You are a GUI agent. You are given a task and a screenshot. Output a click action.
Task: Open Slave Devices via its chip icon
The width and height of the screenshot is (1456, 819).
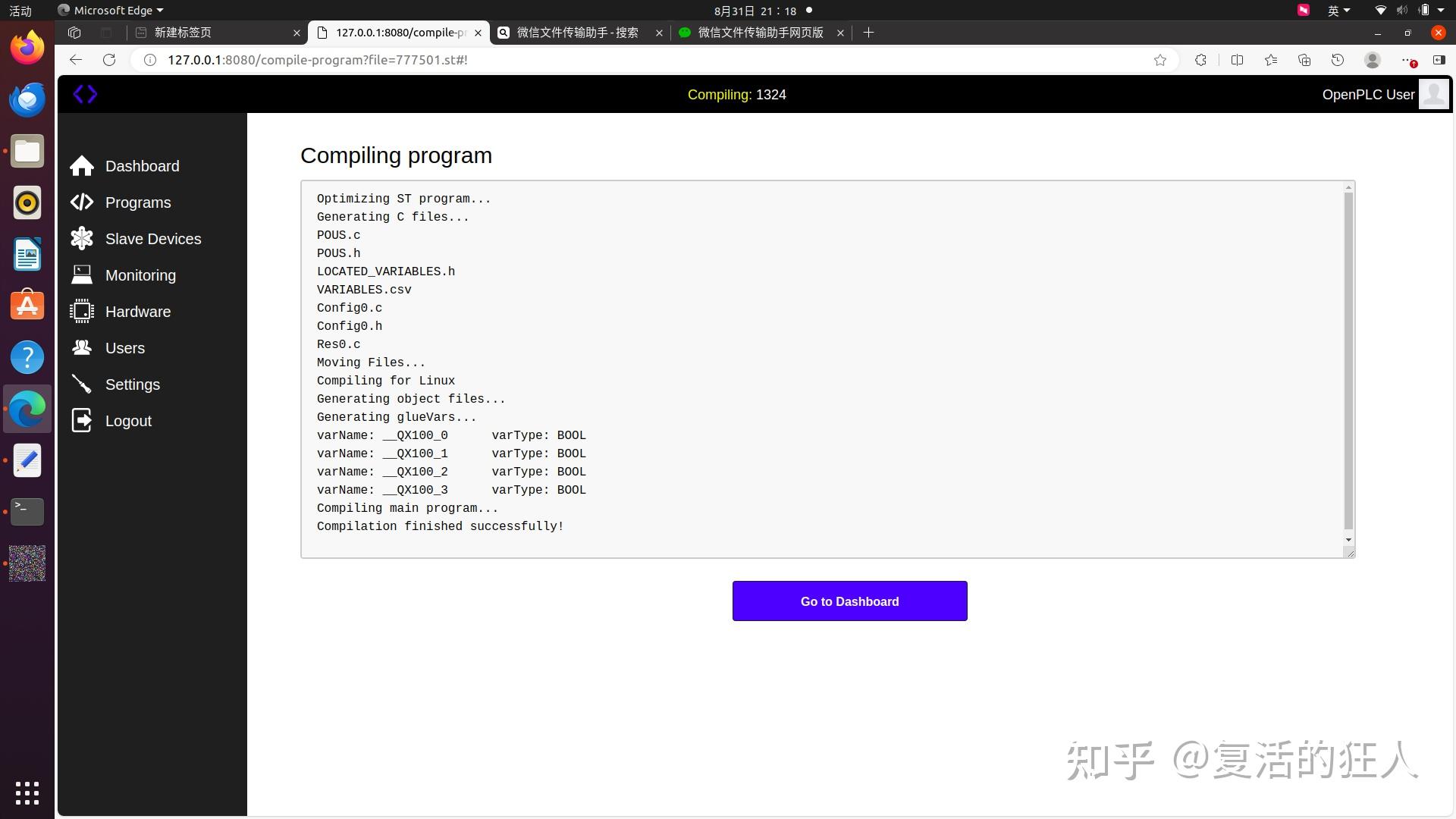[82, 238]
